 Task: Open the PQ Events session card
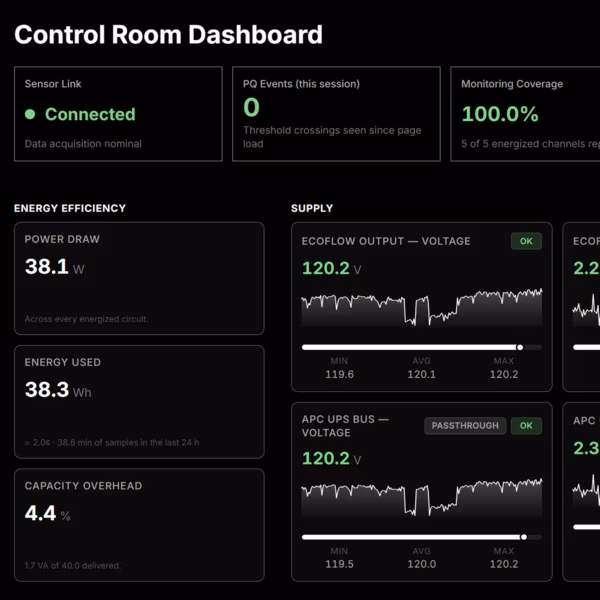[336, 114]
